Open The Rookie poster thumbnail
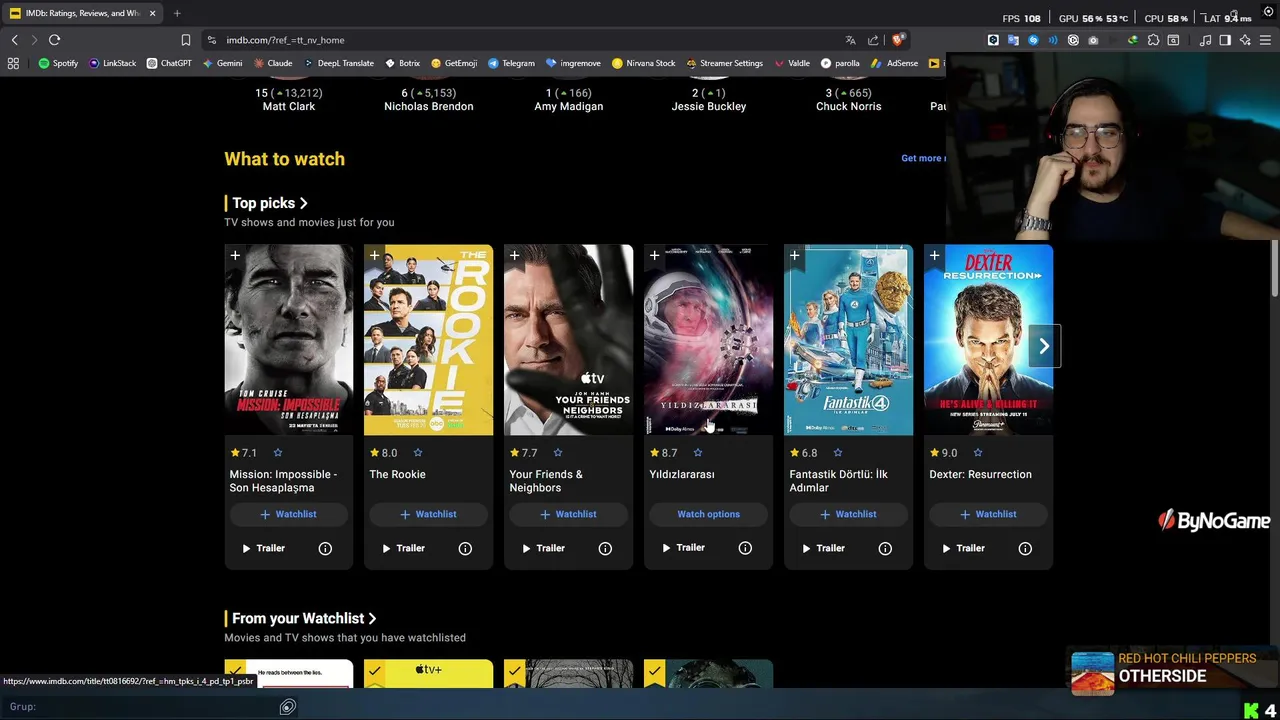Viewport: 1280px width, 720px height. 428,340
